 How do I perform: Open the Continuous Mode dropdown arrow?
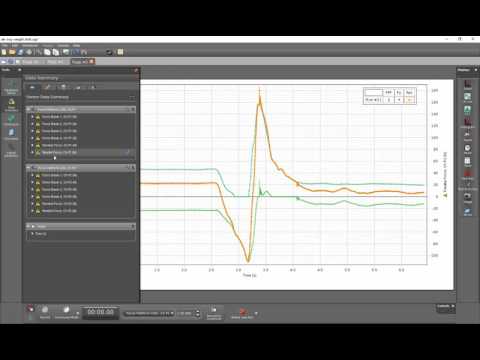click(78, 313)
